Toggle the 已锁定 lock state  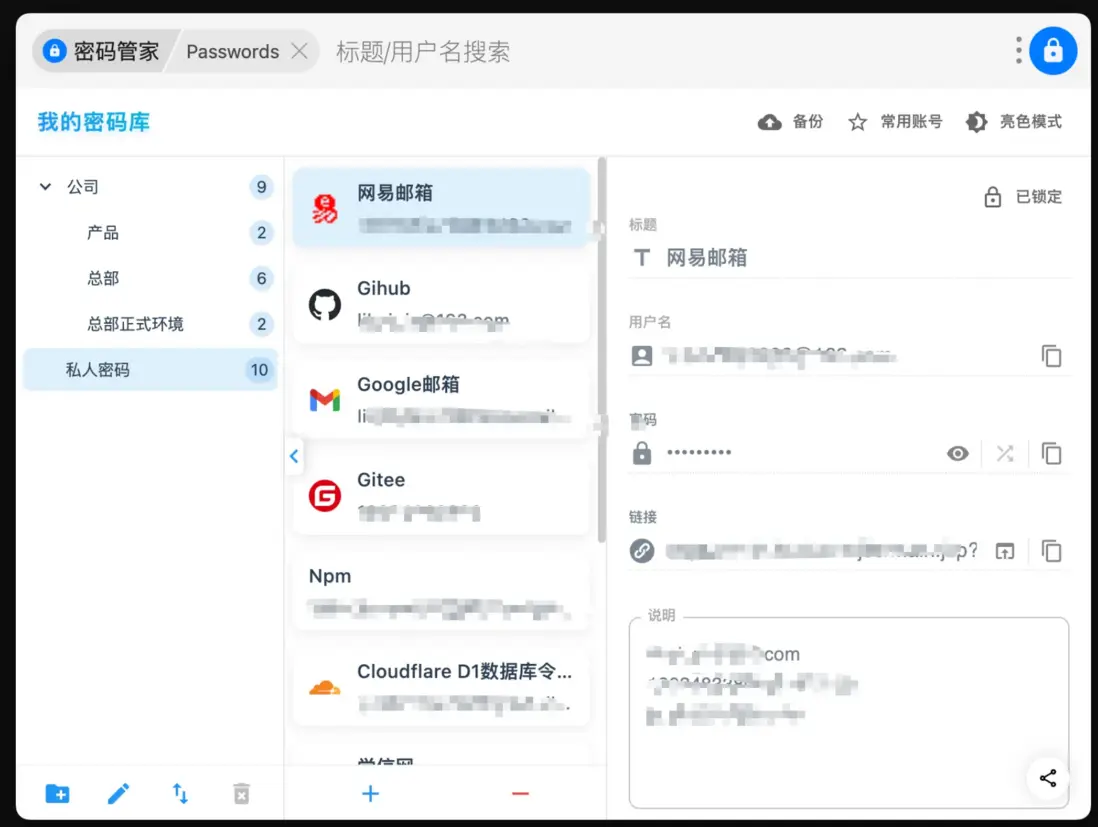coord(1023,197)
